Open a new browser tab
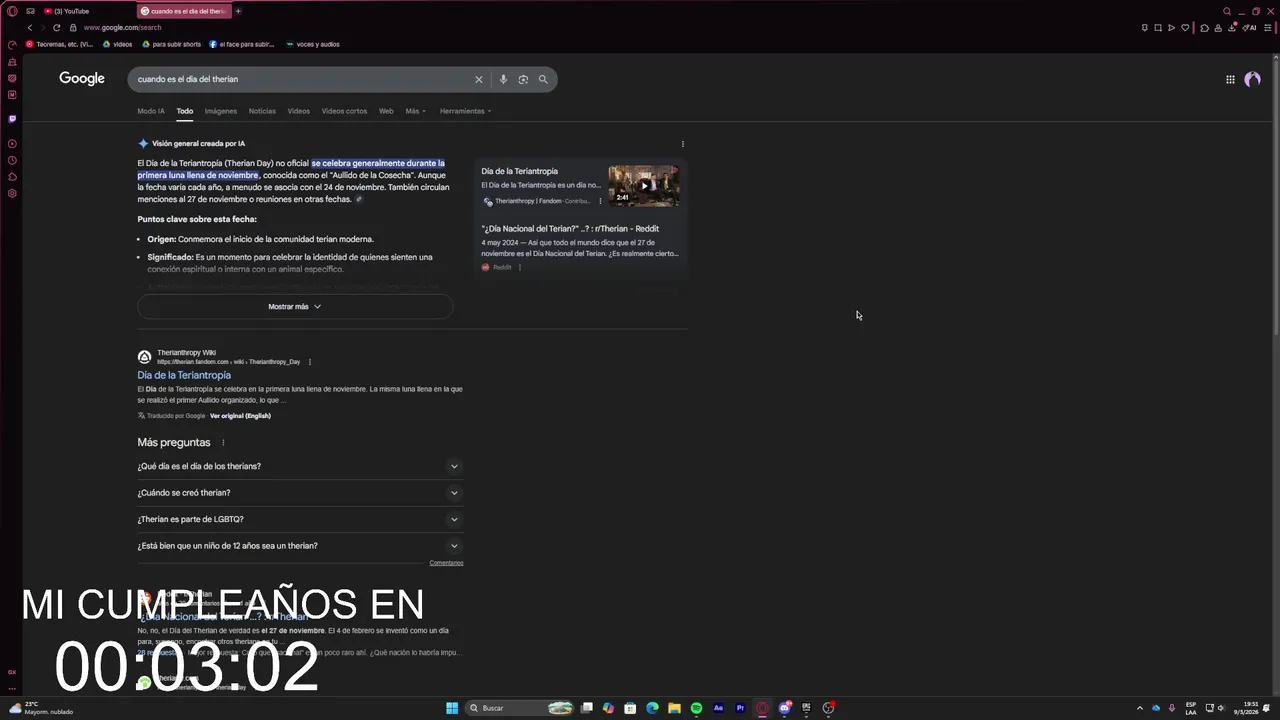This screenshot has height=720, width=1280. [x=238, y=11]
